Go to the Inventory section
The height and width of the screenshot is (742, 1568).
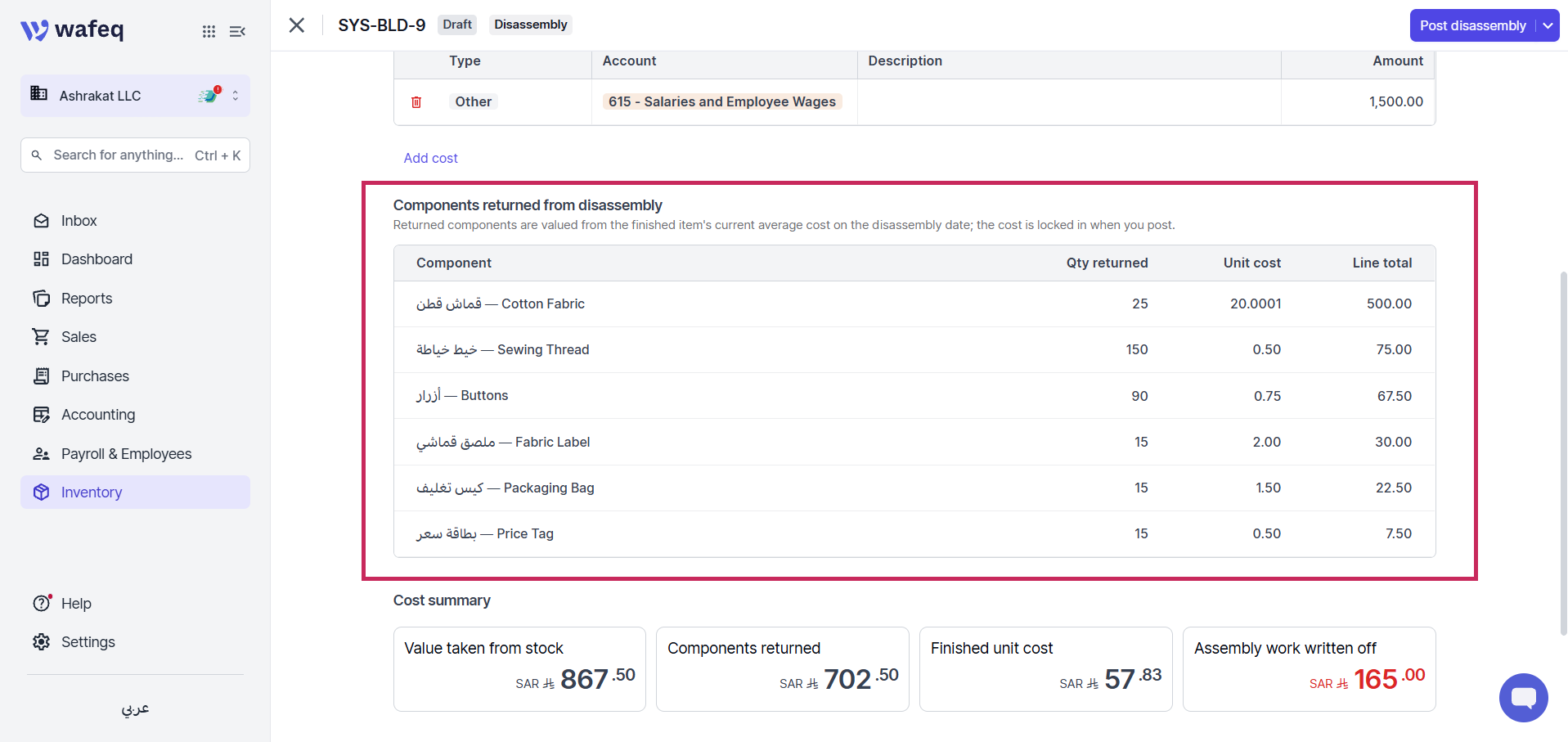point(135,492)
